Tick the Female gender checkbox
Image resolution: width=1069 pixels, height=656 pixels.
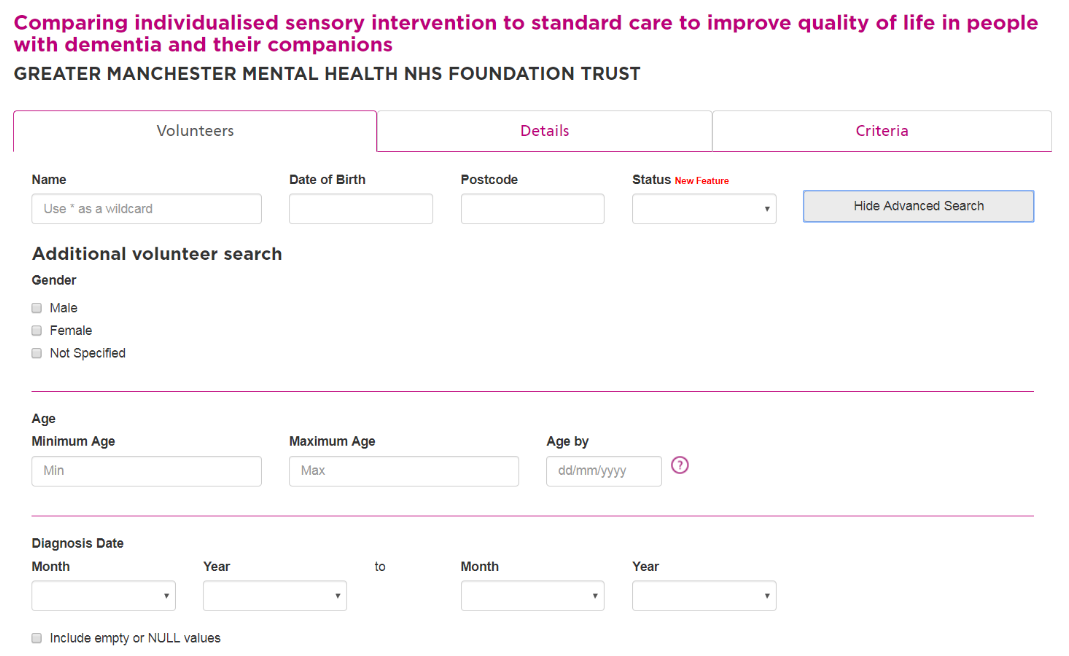(x=37, y=330)
